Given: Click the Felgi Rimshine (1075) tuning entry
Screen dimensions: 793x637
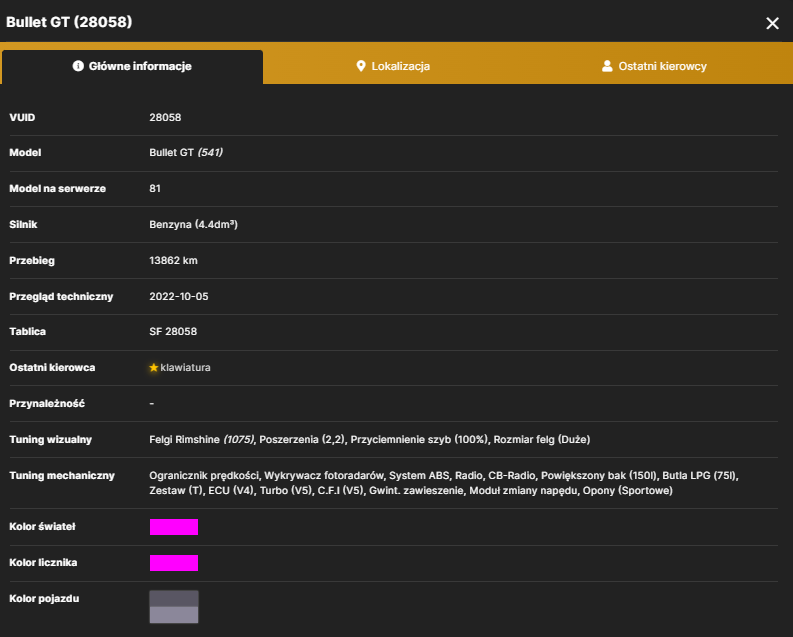Looking at the screenshot, I should click(x=202, y=440).
